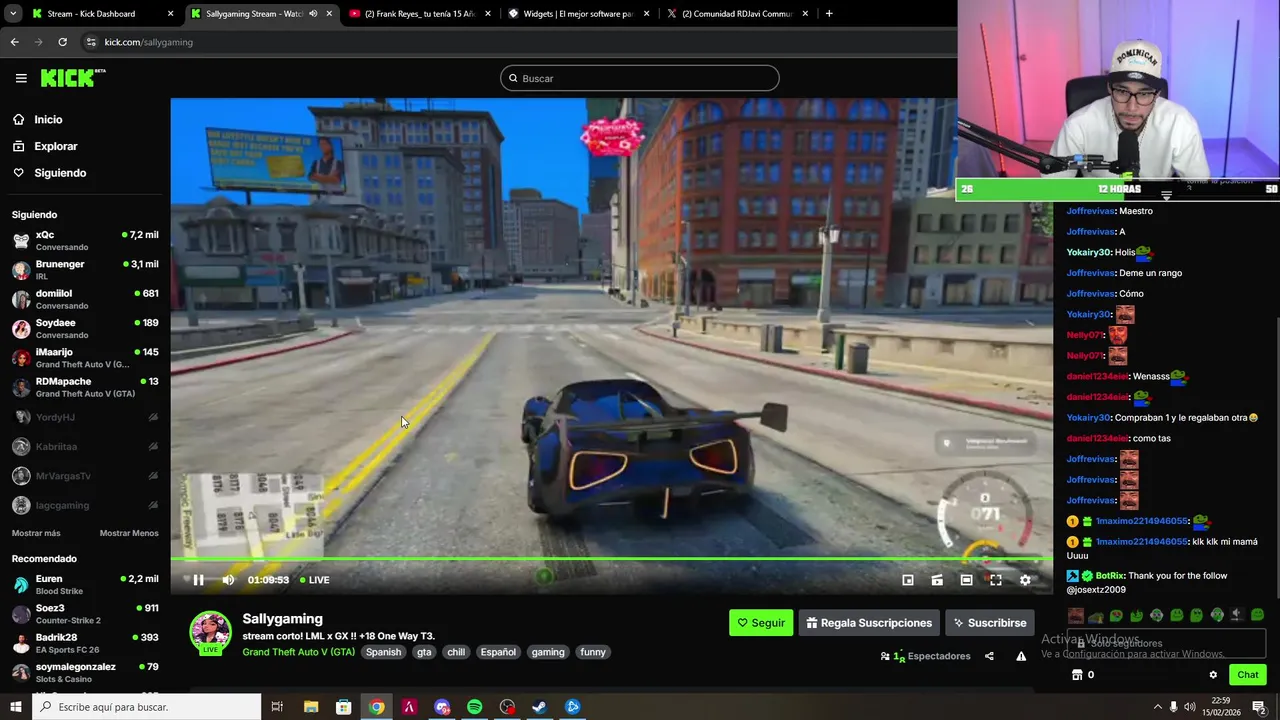Open soymalegonzalez recommended channel
Viewport: 1280px width, 720px height.
click(85, 673)
